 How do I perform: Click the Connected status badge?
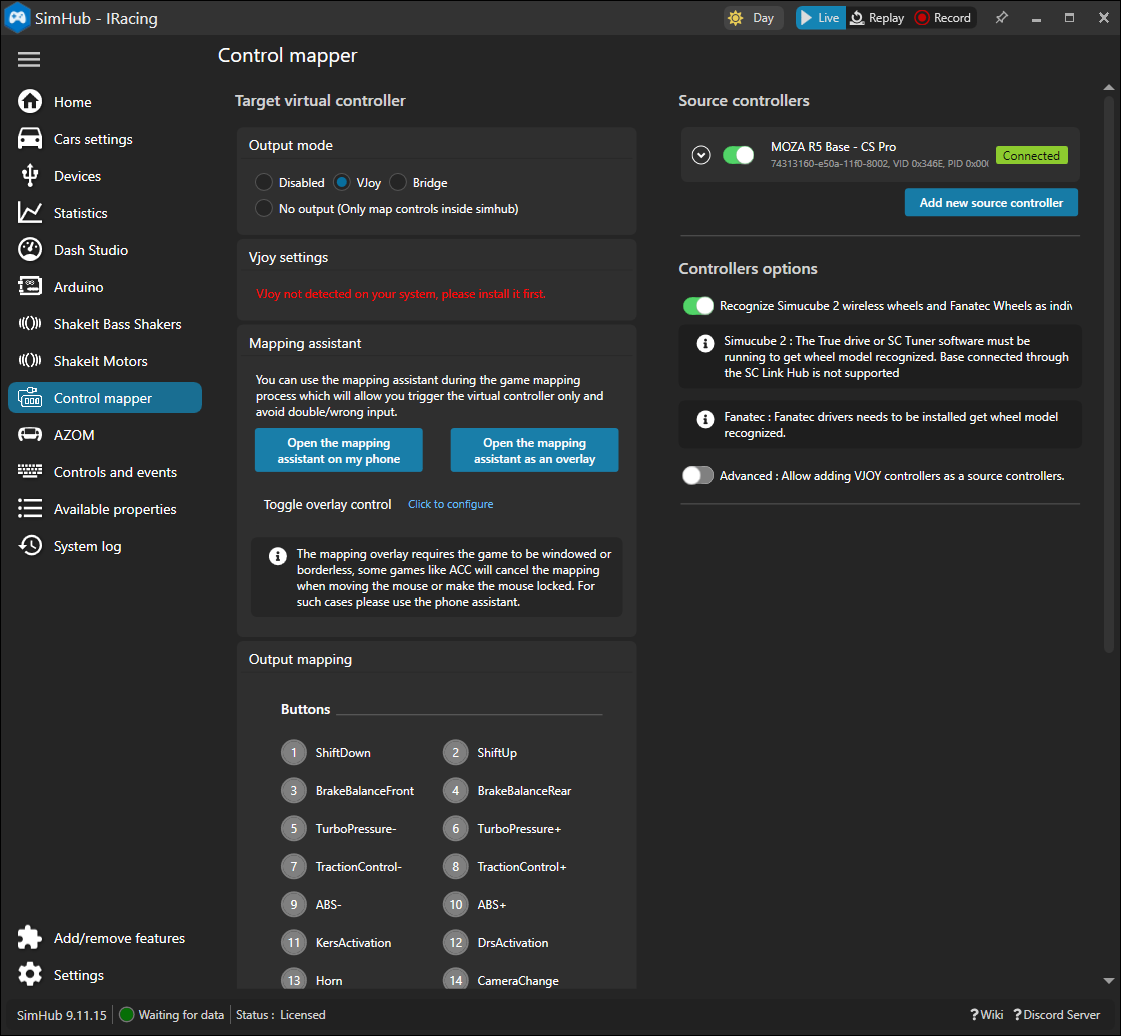pos(1031,155)
